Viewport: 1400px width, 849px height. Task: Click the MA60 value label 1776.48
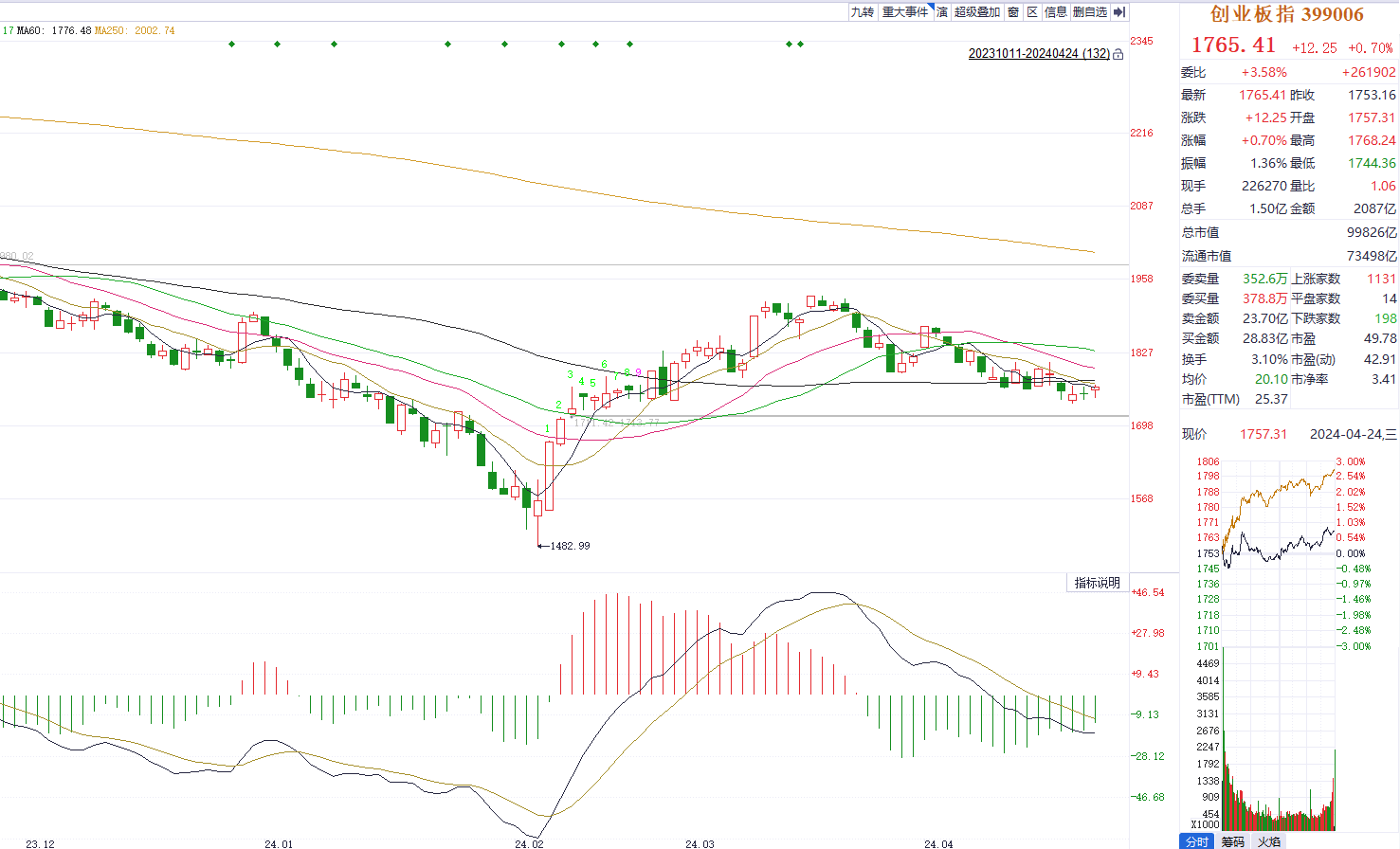72,30
